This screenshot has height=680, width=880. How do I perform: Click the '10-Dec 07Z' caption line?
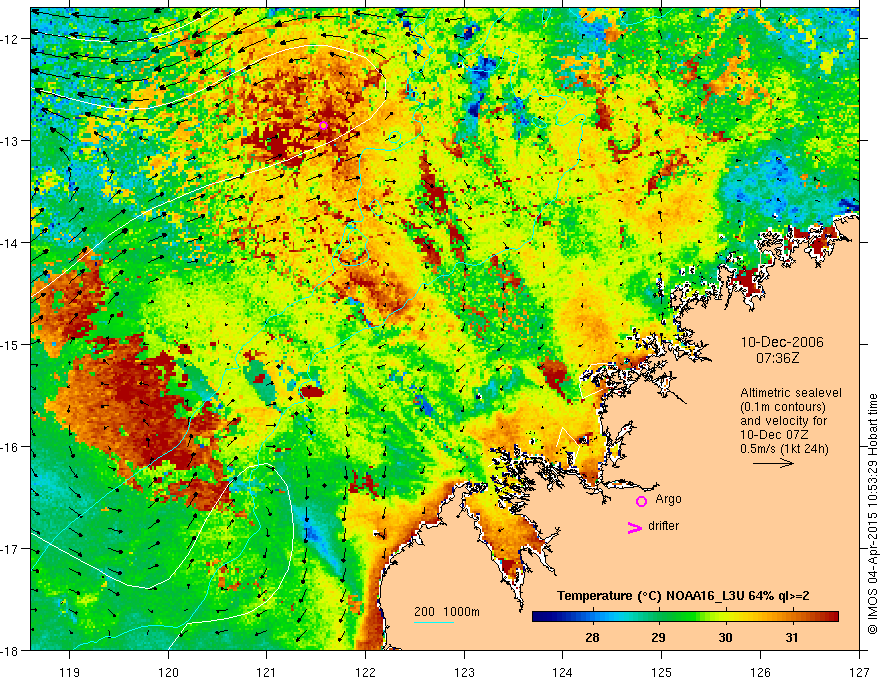click(x=776, y=435)
